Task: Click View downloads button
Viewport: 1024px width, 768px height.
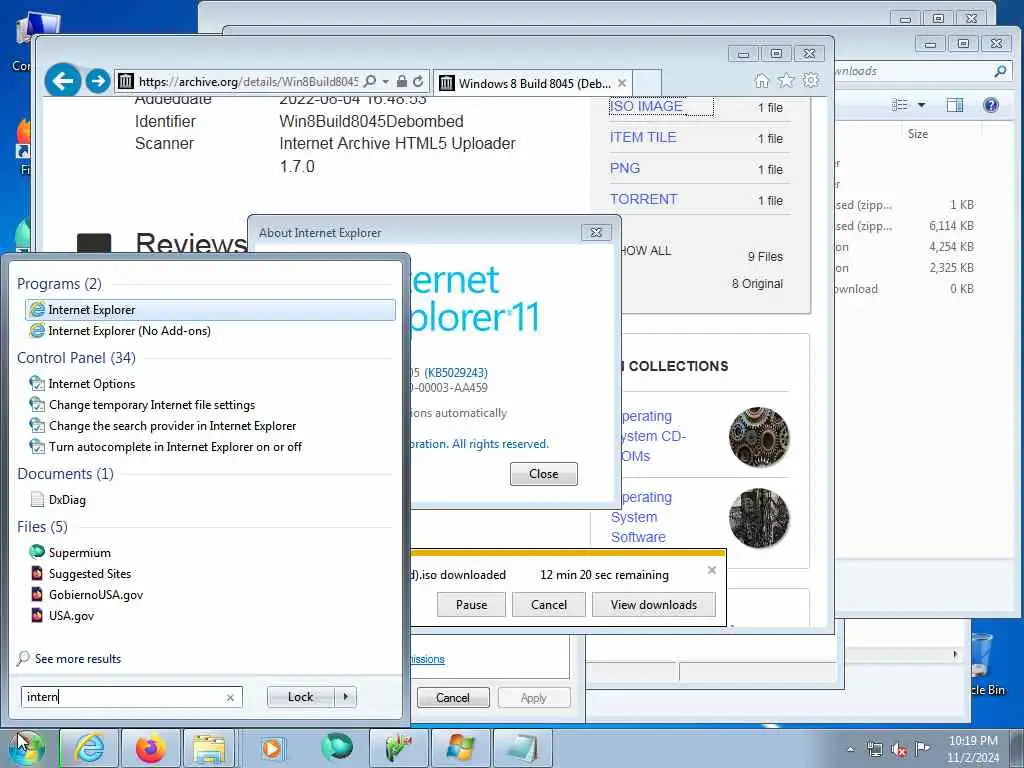Action: coord(654,605)
